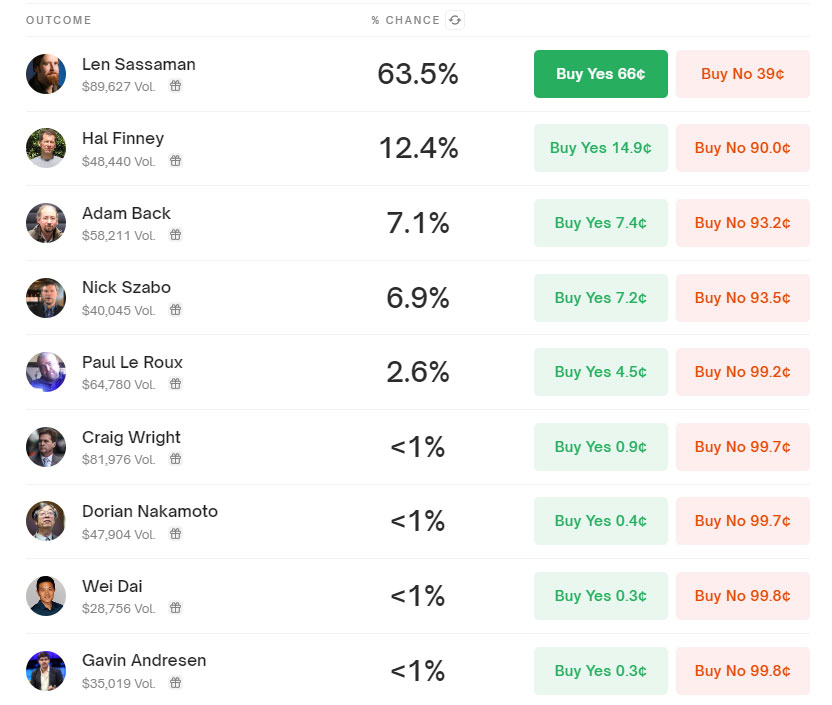Click the gift icon beside Wei Dai volume
This screenshot has height=705, width=832.
click(x=176, y=607)
